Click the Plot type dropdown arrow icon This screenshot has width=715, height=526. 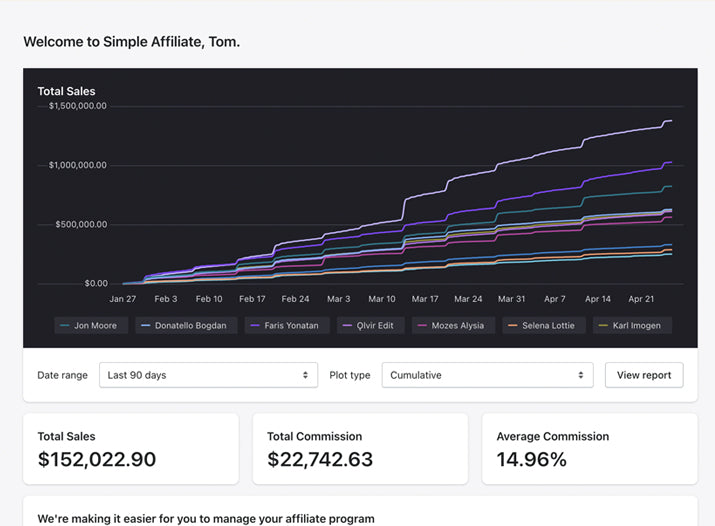[x=580, y=375]
